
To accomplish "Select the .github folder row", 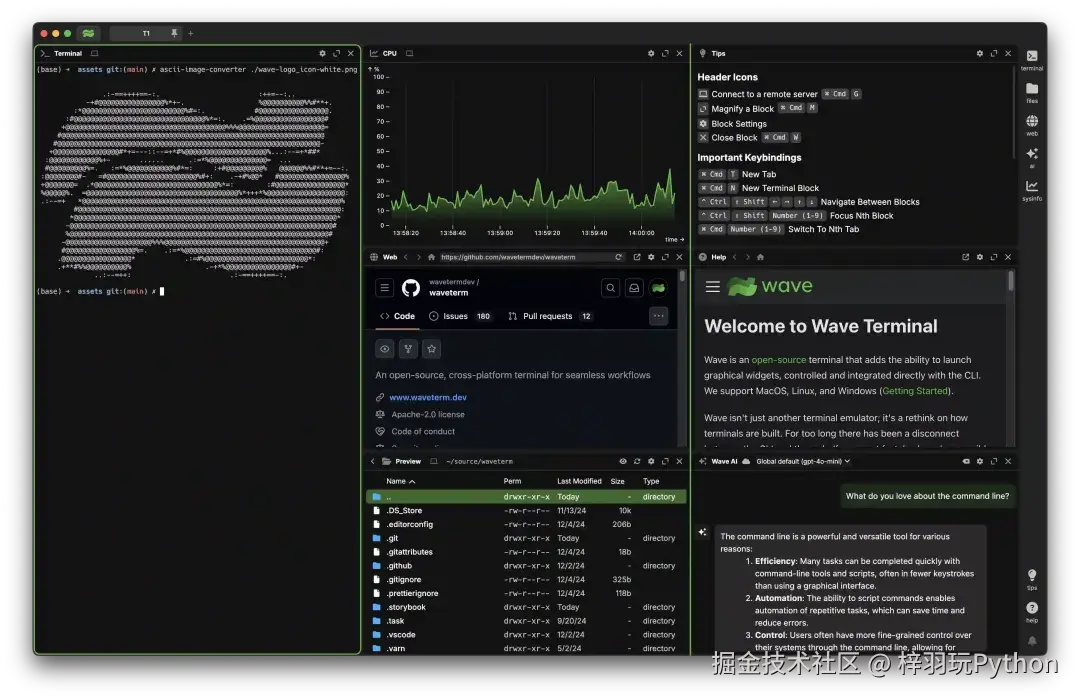I will pyautogui.click(x=526, y=565).
